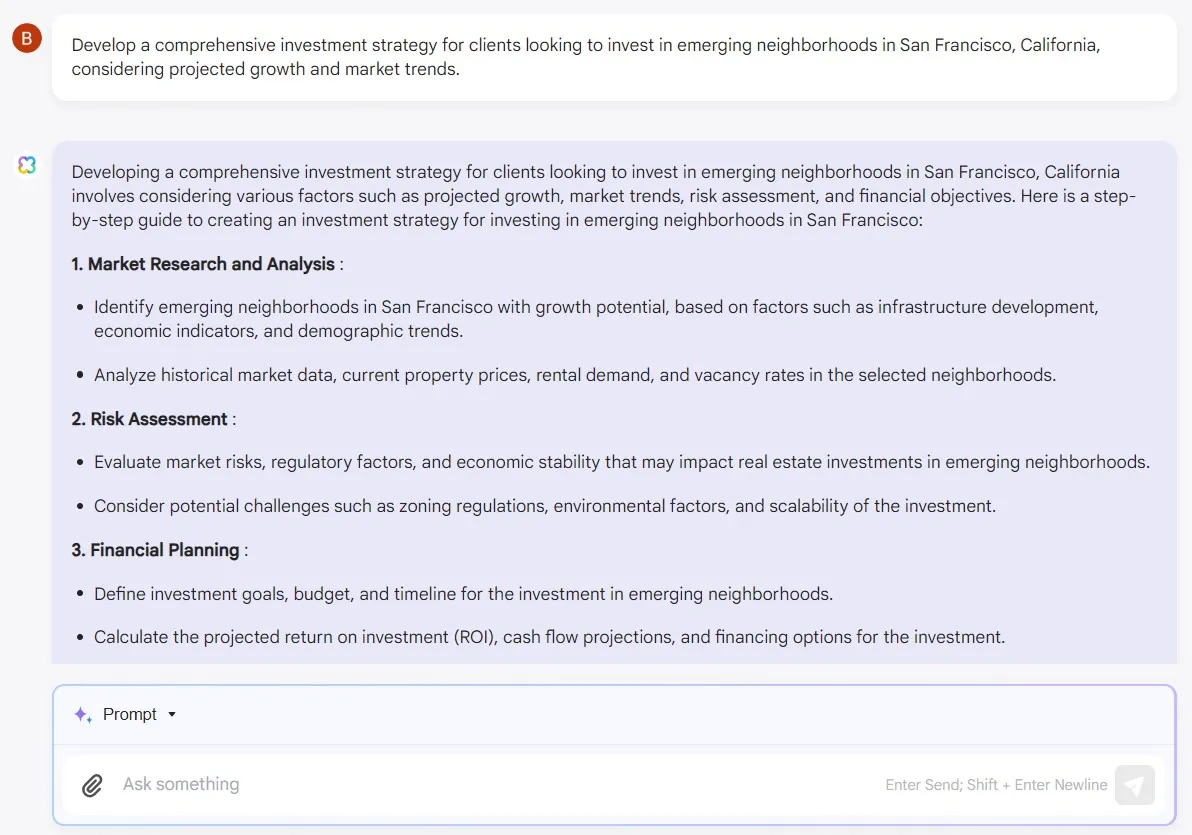Click the user avatar 'B' icon
1192x835 pixels.
(x=27, y=39)
